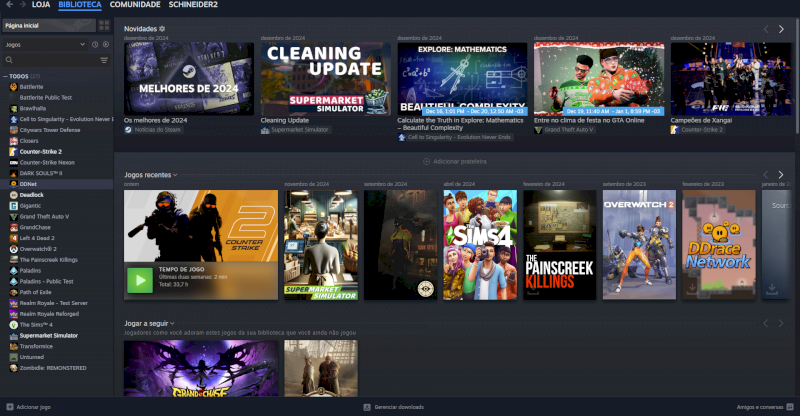This screenshot has width=800, height=416.
Task: Click the Unturned sidebar icon
Action: 14,357
